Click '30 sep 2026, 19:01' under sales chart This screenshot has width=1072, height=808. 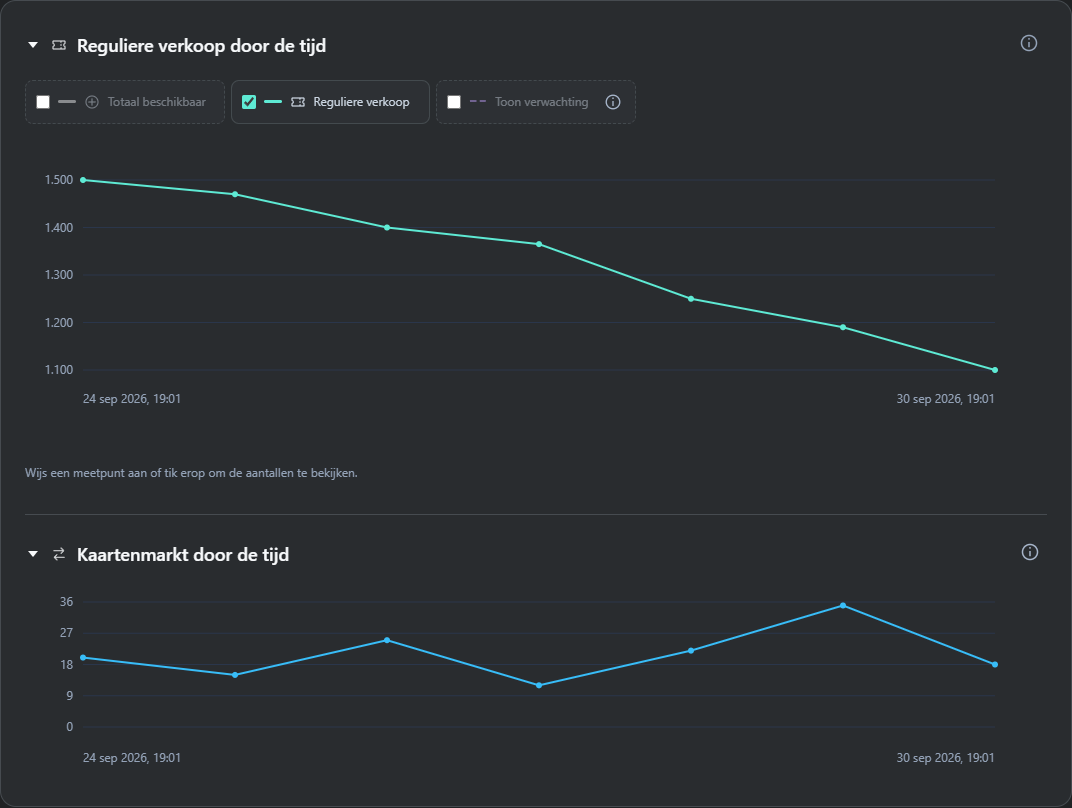point(946,399)
